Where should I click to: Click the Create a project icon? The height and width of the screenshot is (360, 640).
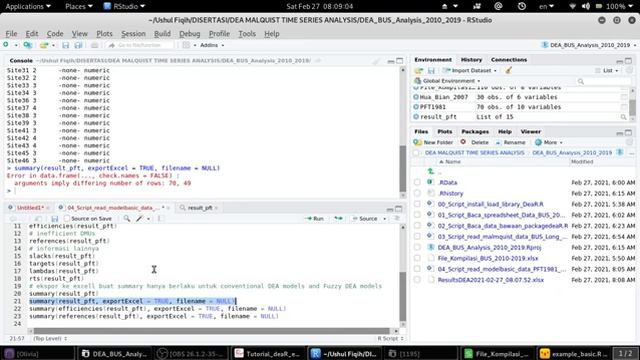pos(27,45)
